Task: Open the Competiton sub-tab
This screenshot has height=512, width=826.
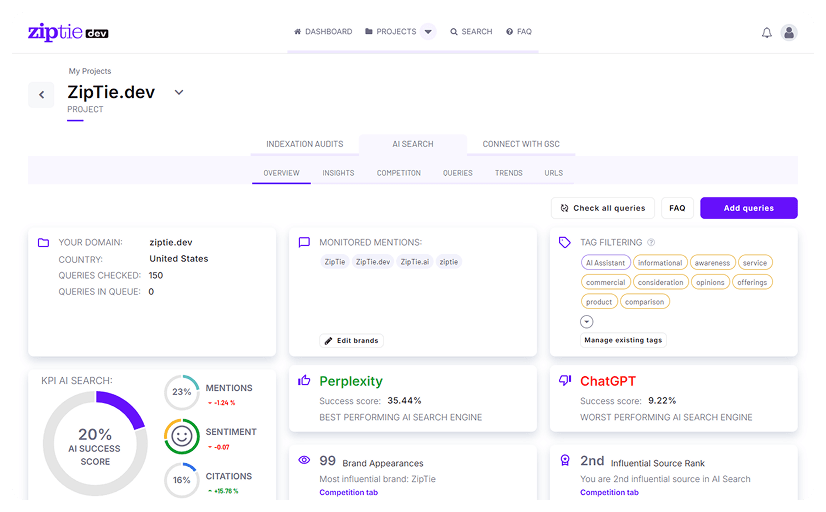Action: click(x=398, y=173)
